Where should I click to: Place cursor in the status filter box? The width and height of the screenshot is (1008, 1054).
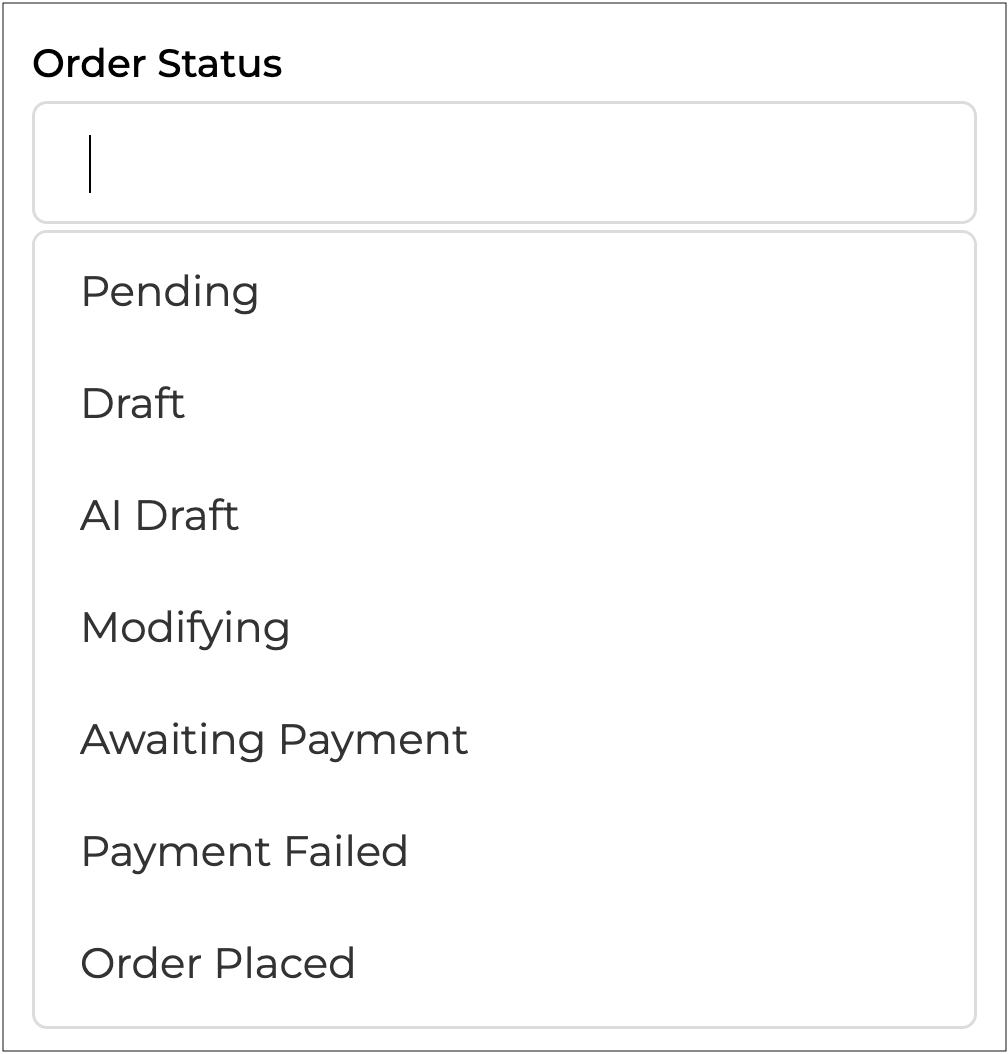[x=504, y=163]
